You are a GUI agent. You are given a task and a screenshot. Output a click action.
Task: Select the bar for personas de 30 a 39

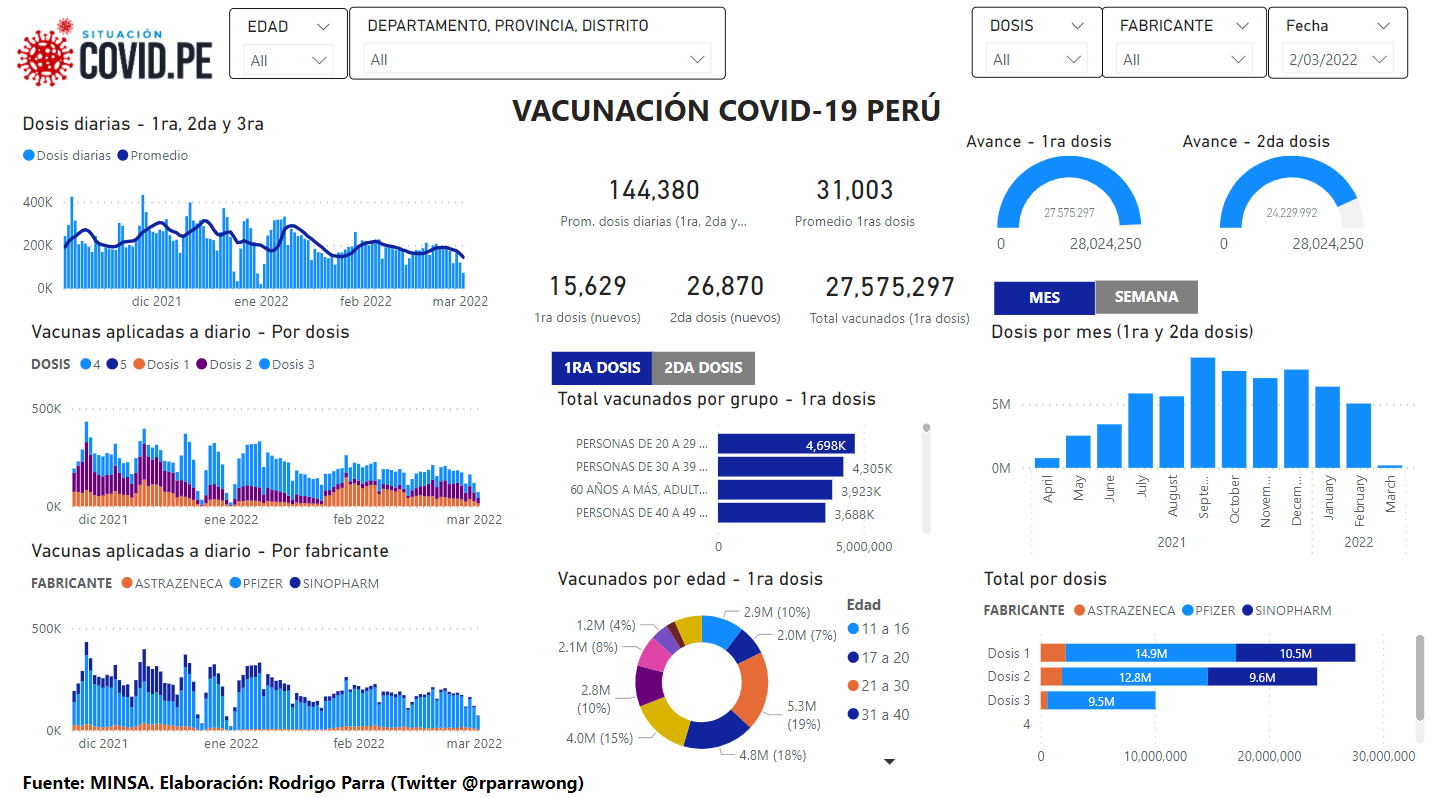tap(781, 467)
